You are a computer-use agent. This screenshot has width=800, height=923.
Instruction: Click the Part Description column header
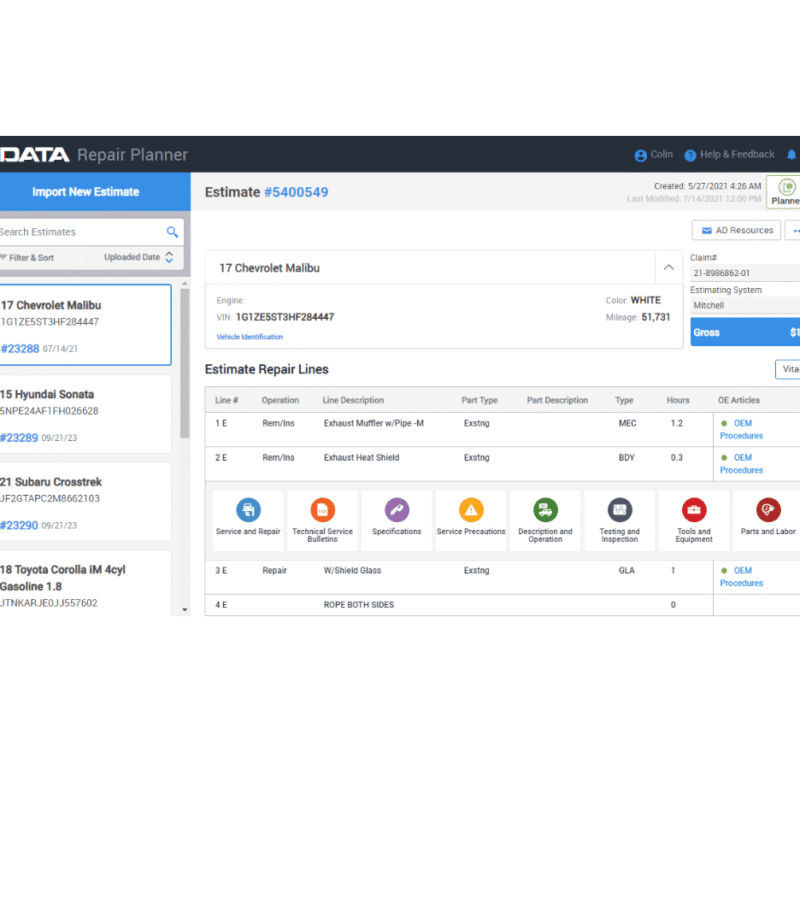pos(557,400)
